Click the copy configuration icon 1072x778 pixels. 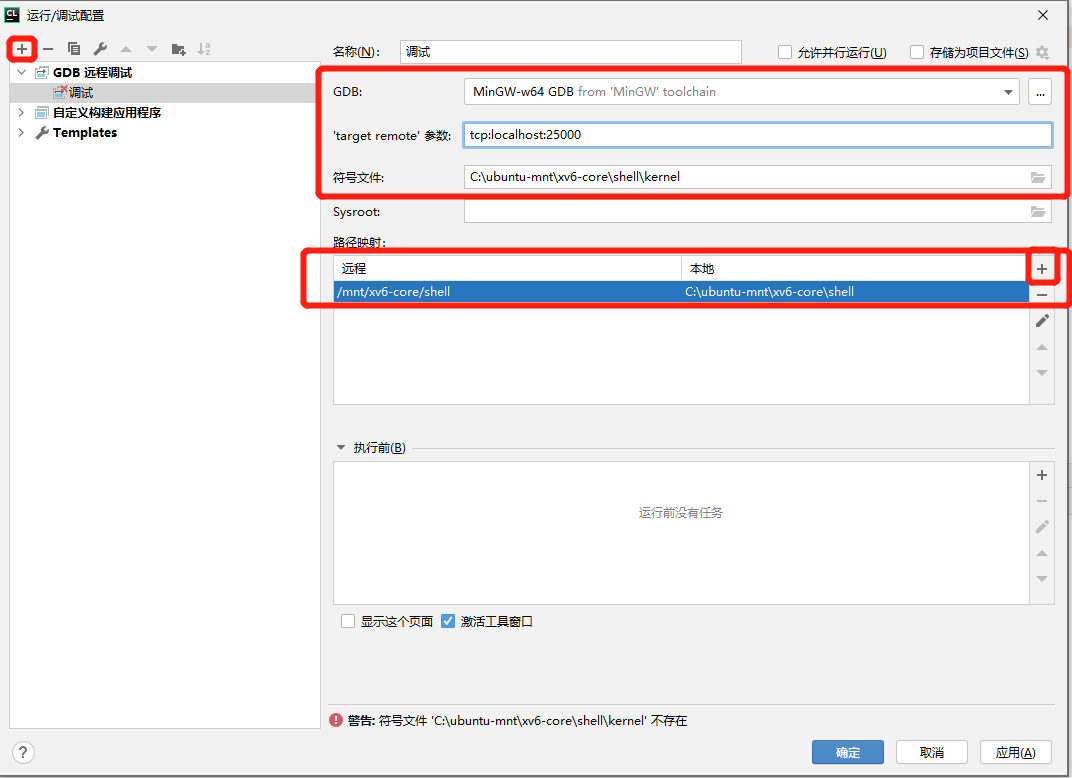(74, 48)
